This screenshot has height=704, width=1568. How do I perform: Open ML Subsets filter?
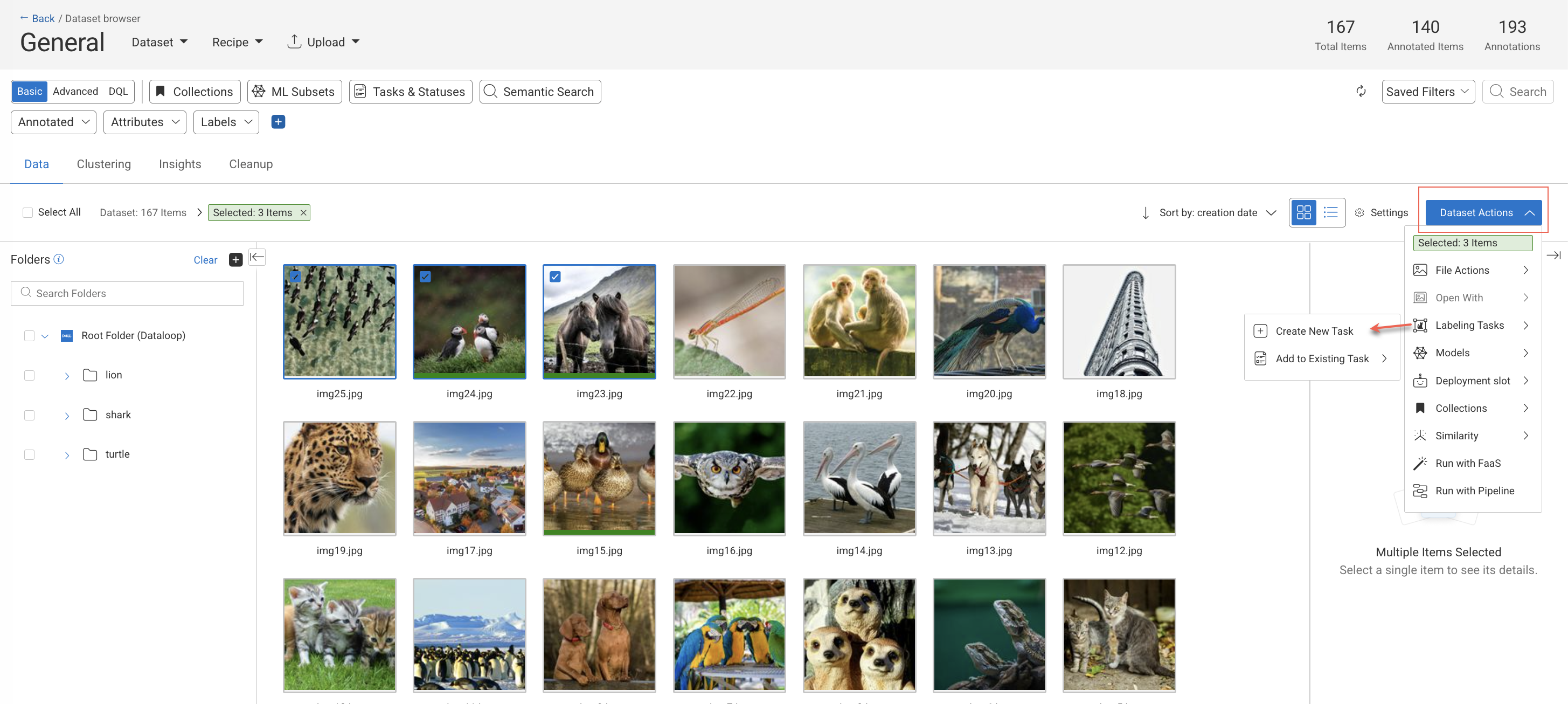tap(295, 91)
